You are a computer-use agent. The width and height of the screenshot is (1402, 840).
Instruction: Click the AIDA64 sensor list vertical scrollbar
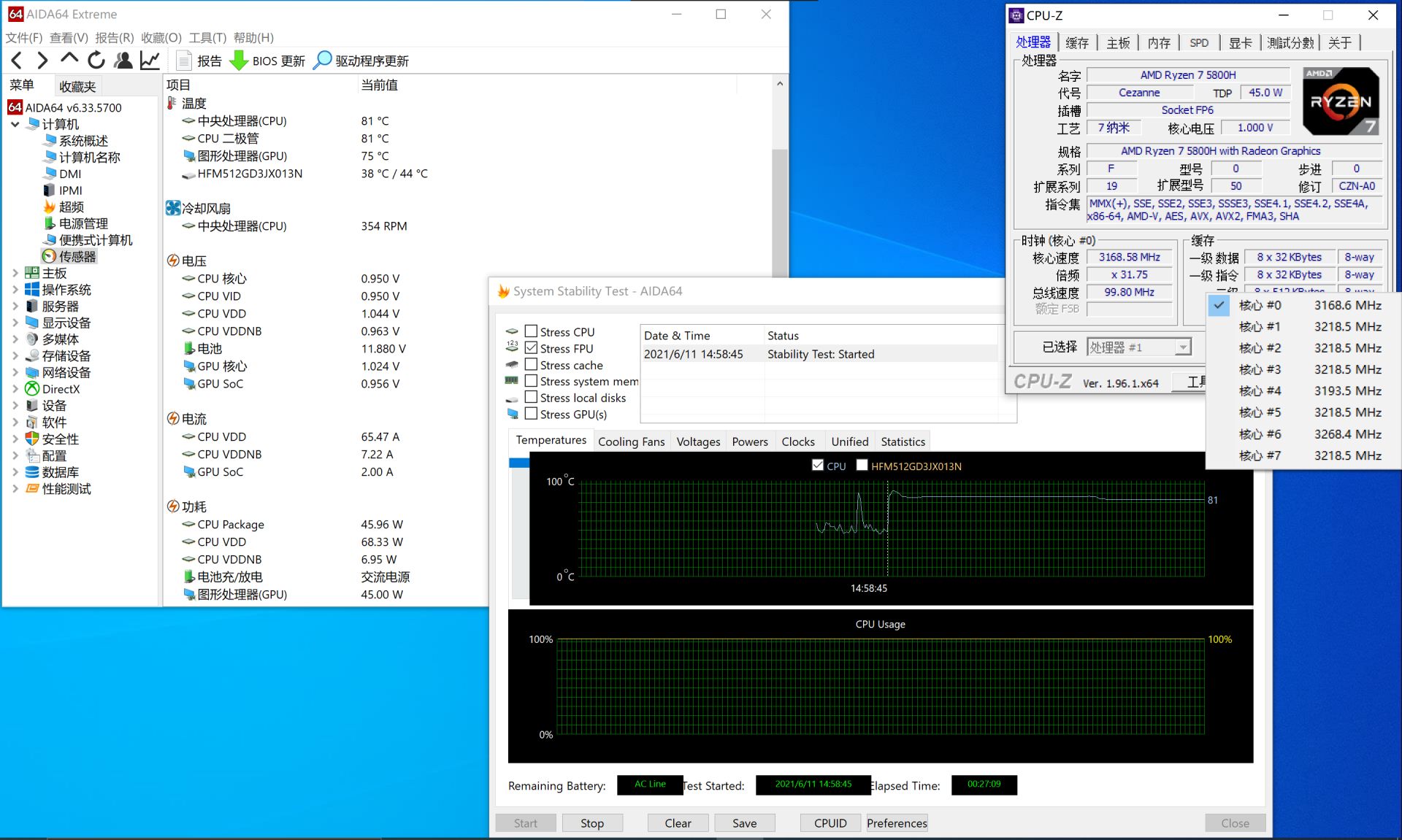780,212
